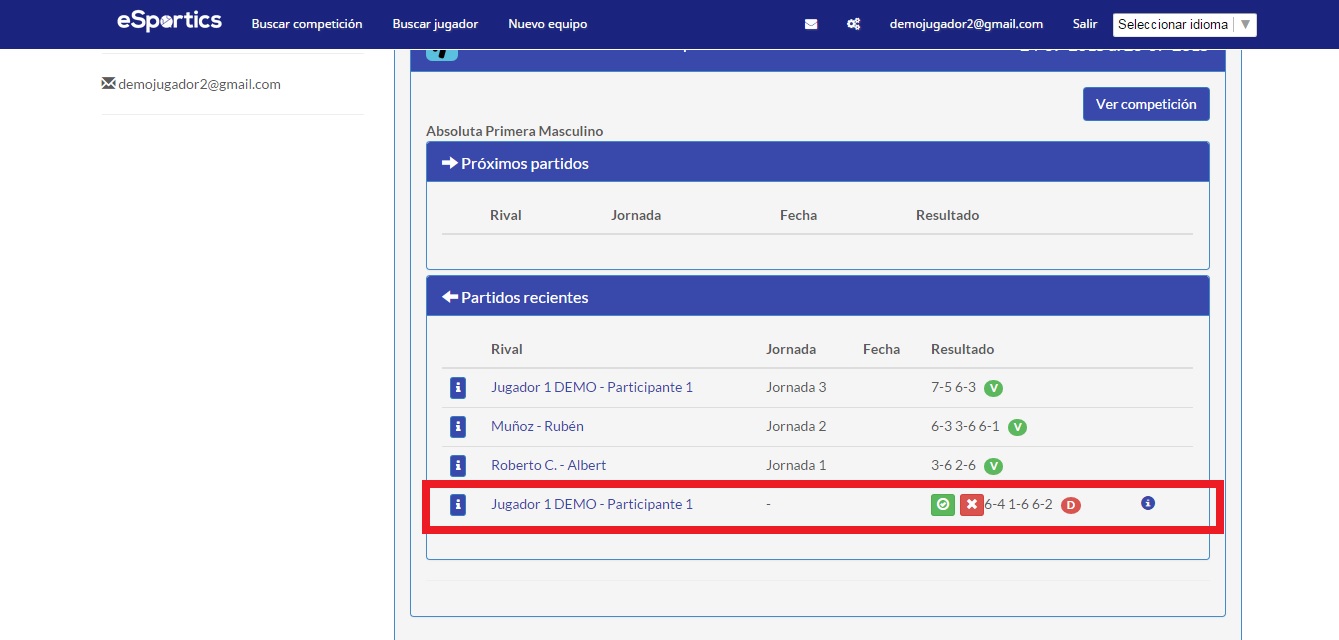Click green V badge next to 6-3 3-6 6-1

pyautogui.click(x=1017, y=427)
